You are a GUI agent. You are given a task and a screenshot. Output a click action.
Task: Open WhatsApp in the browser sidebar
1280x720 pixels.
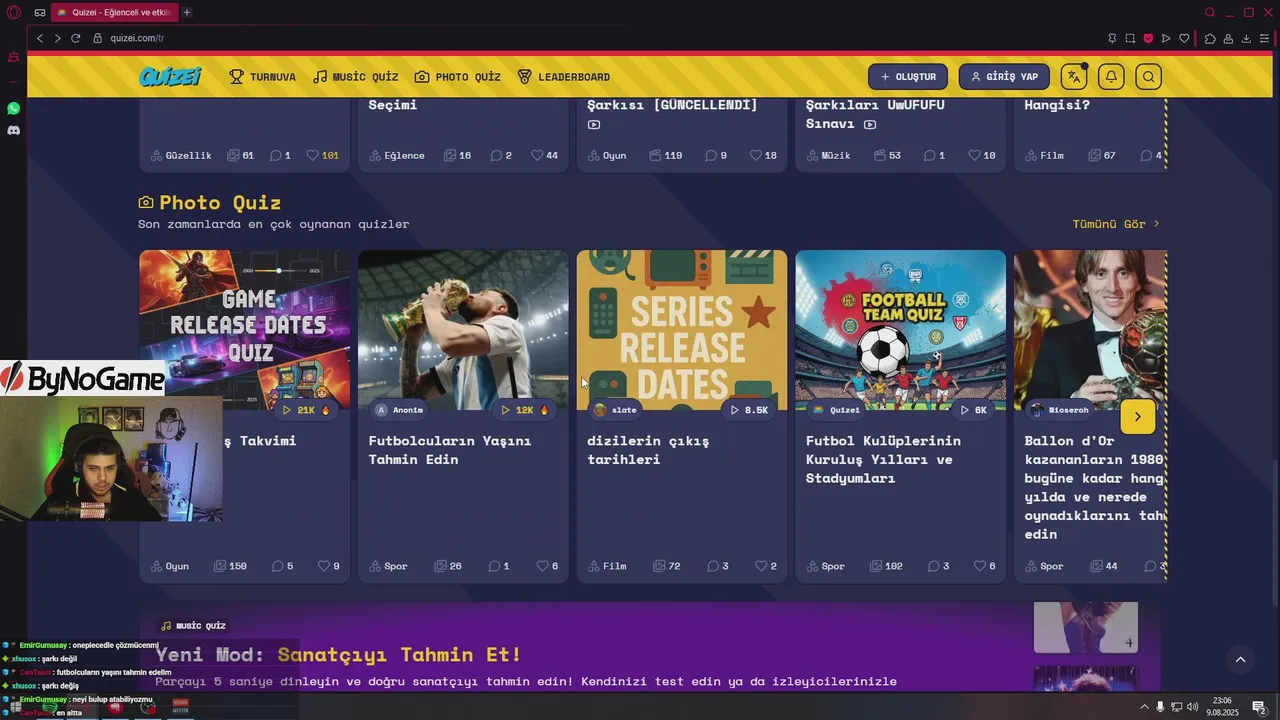14,108
